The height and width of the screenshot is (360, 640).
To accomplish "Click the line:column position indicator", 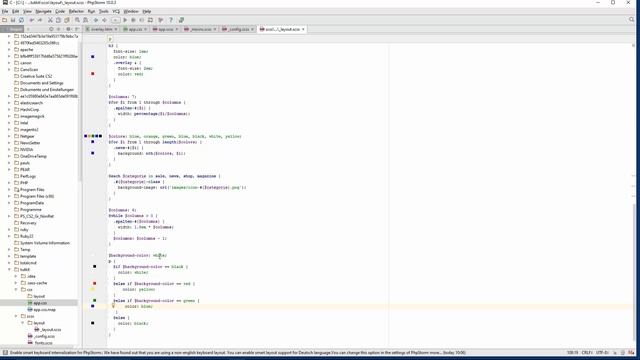I will point(572,353).
